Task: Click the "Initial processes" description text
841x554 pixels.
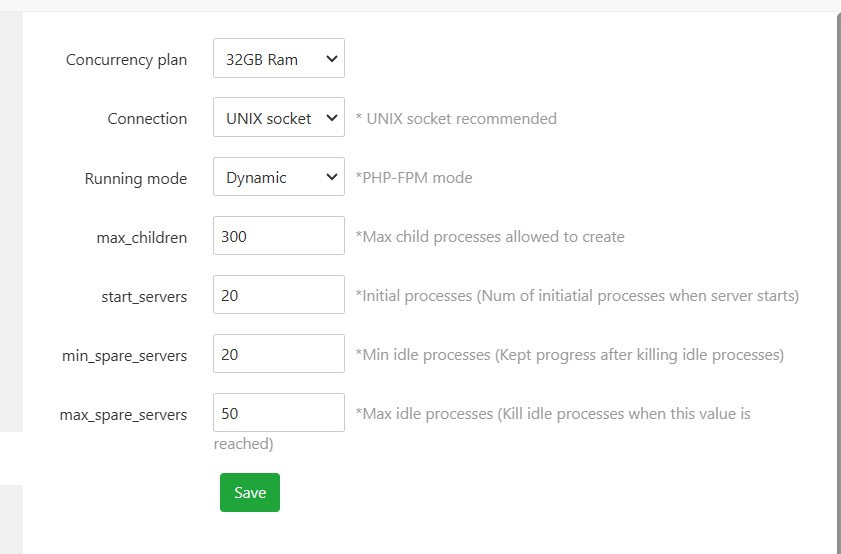Action: (577, 296)
